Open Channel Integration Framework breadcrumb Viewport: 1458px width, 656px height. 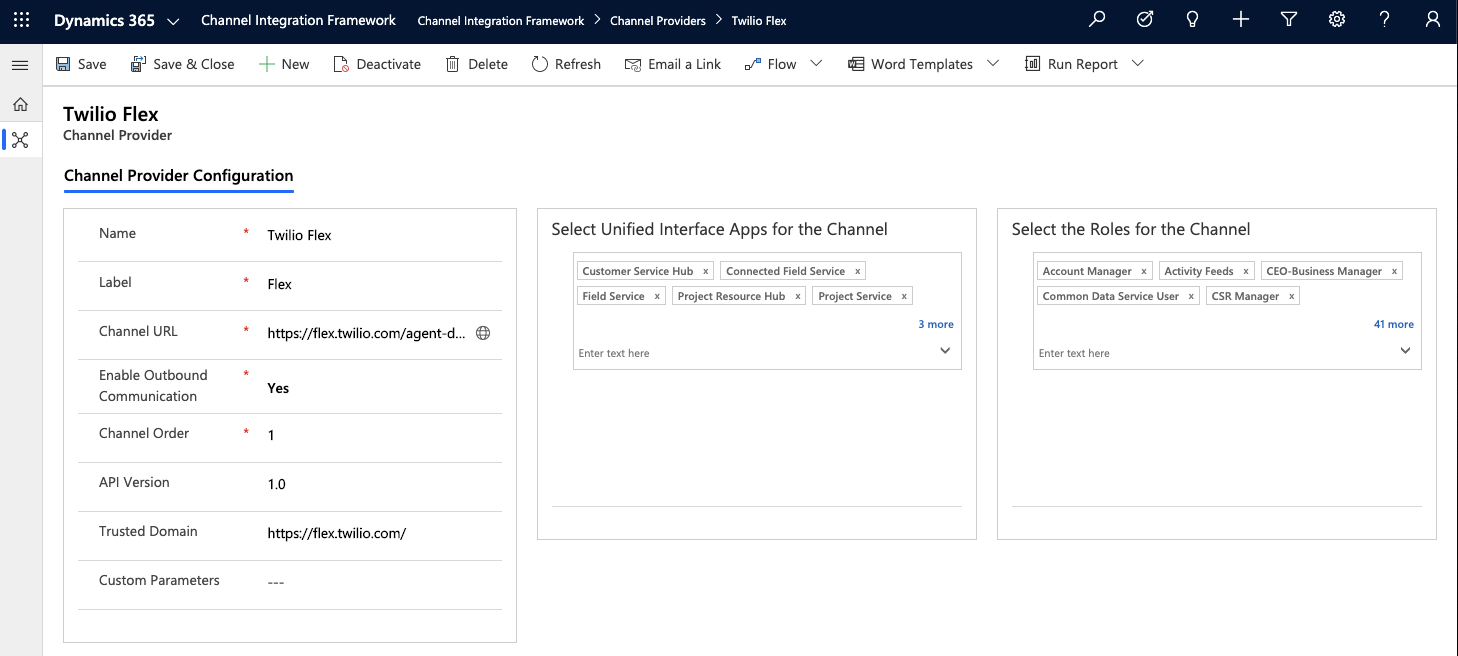pos(501,21)
